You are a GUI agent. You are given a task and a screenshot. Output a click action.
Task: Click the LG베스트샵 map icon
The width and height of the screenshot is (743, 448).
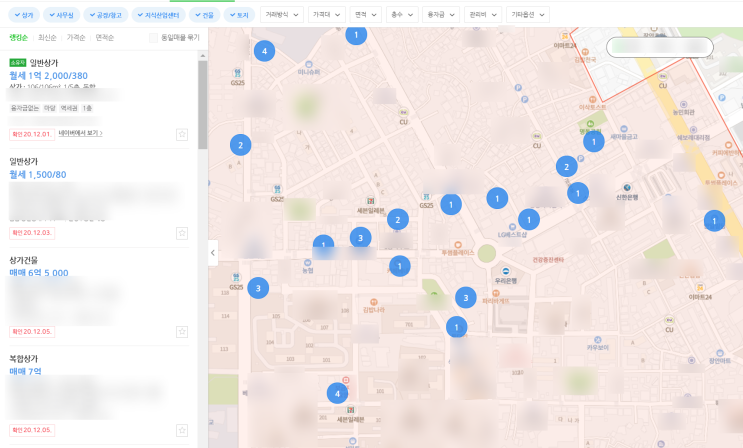pyautogui.click(x=512, y=227)
